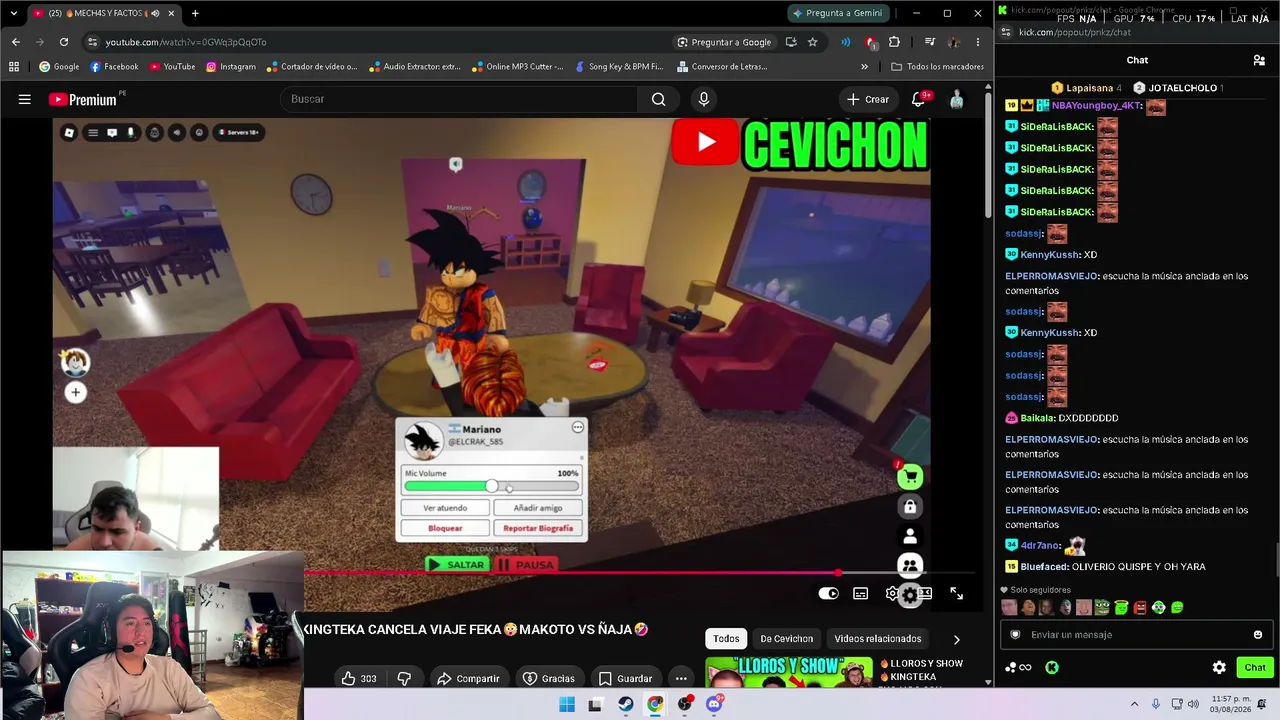The image size is (1280, 720).
Task: Install app icon in the address bar
Action: coord(791,42)
